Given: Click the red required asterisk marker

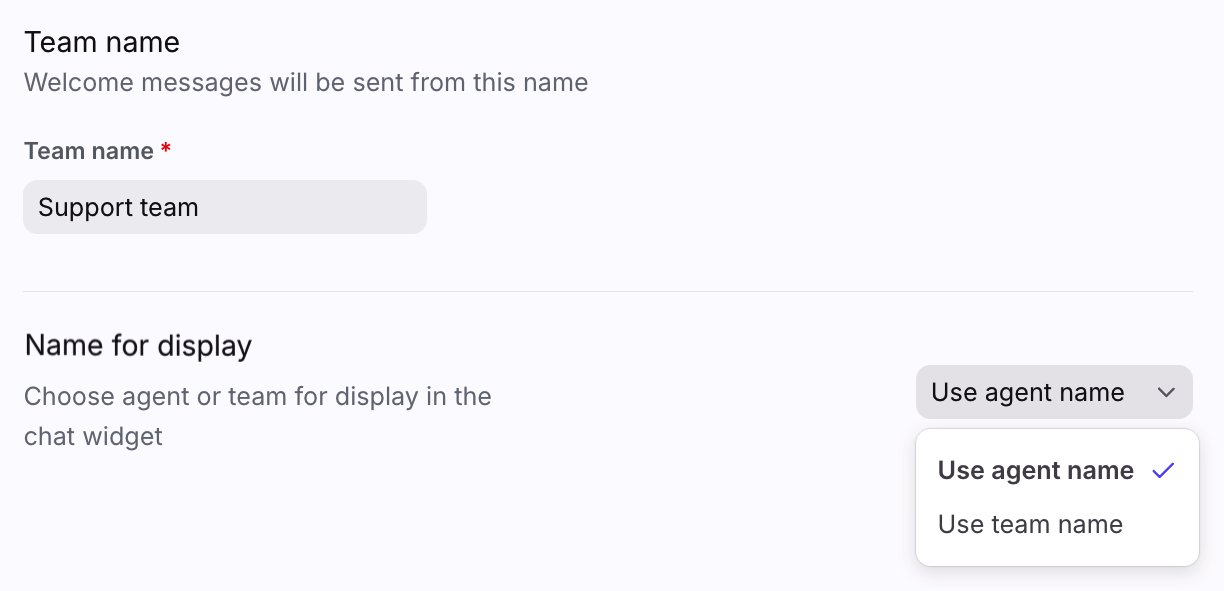Looking at the screenshot, I should click(x=166, y=150).
